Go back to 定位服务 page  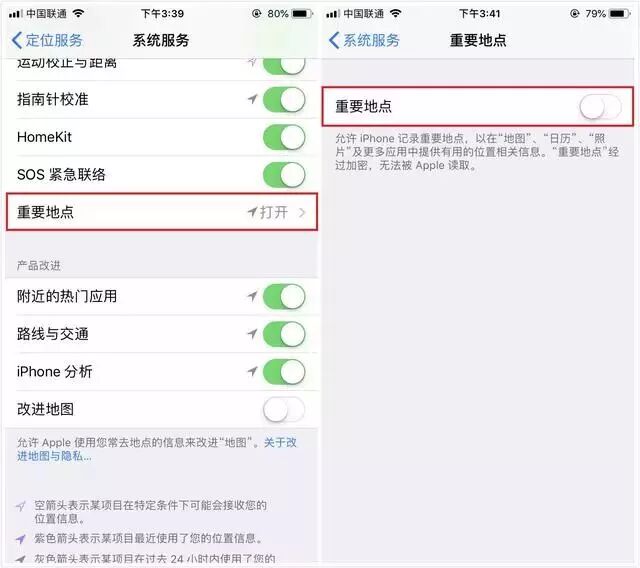tap(47, 40)
